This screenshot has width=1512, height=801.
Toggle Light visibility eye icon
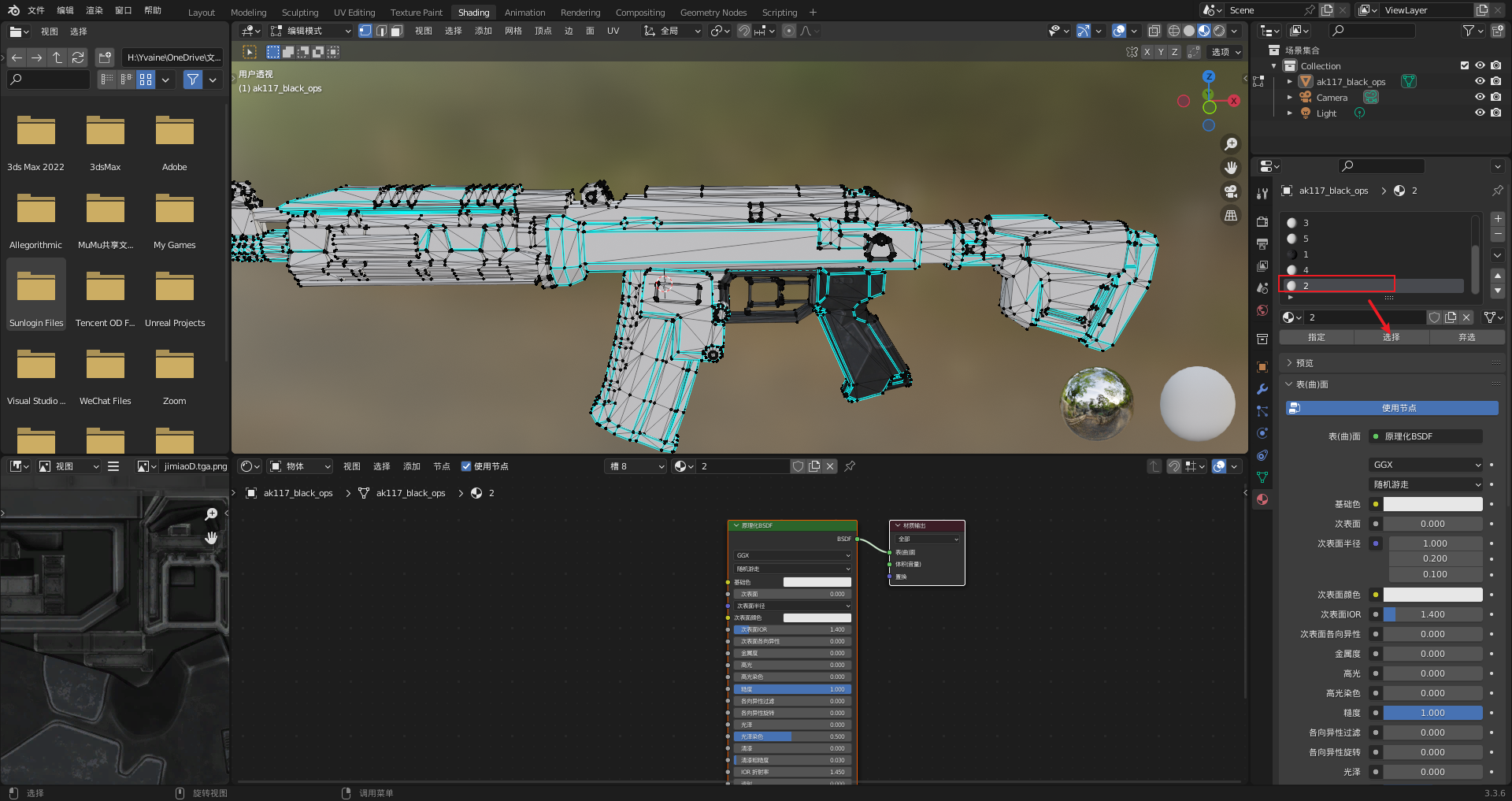(x=1480, y=113)
